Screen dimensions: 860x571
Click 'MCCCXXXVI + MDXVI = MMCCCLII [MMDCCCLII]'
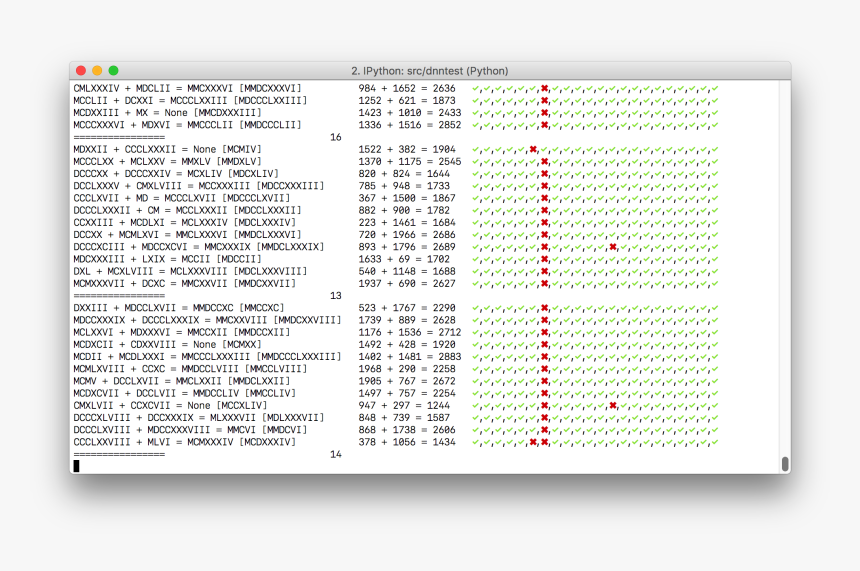click(188, 125)
